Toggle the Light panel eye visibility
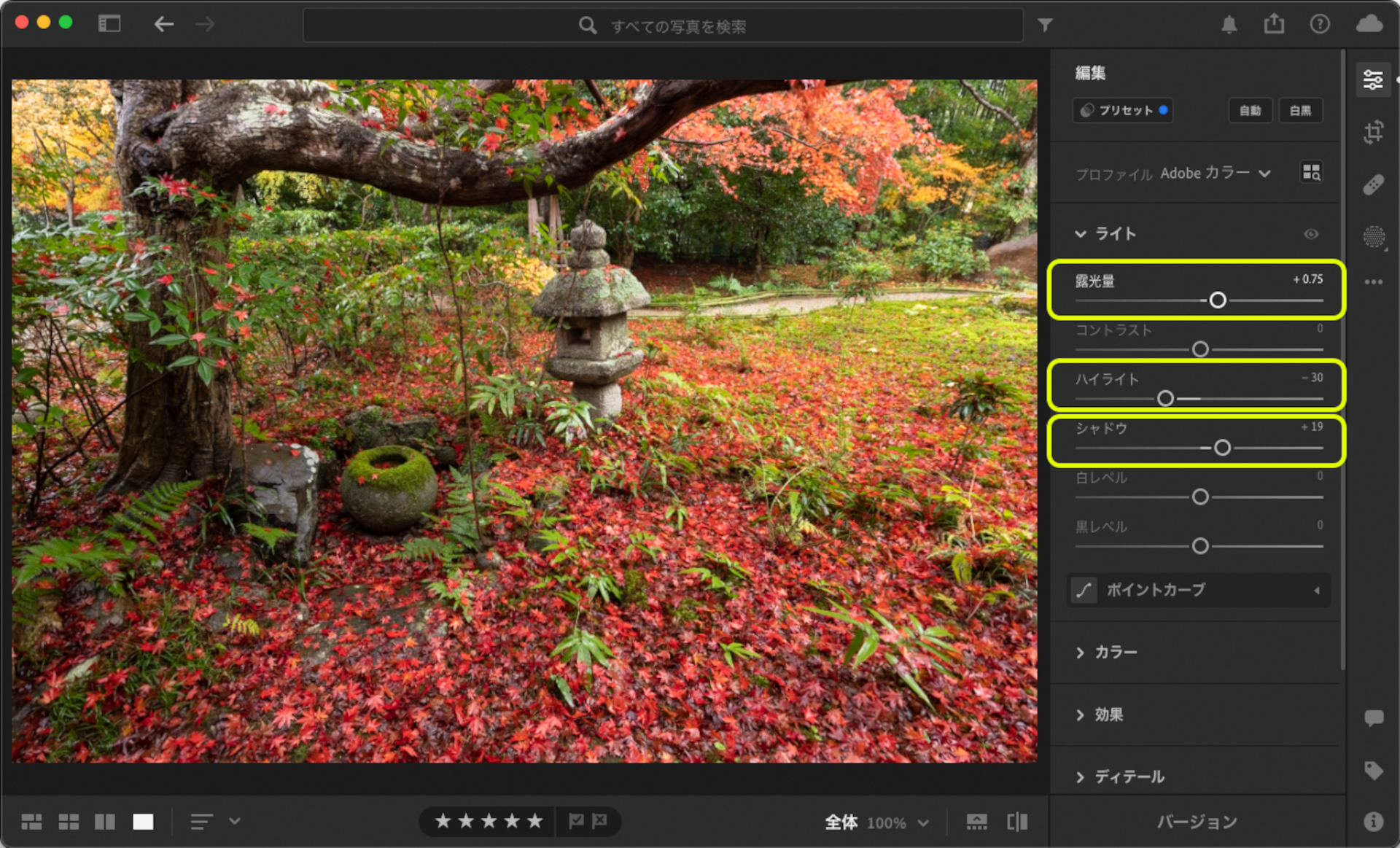 click(1311, 234)
